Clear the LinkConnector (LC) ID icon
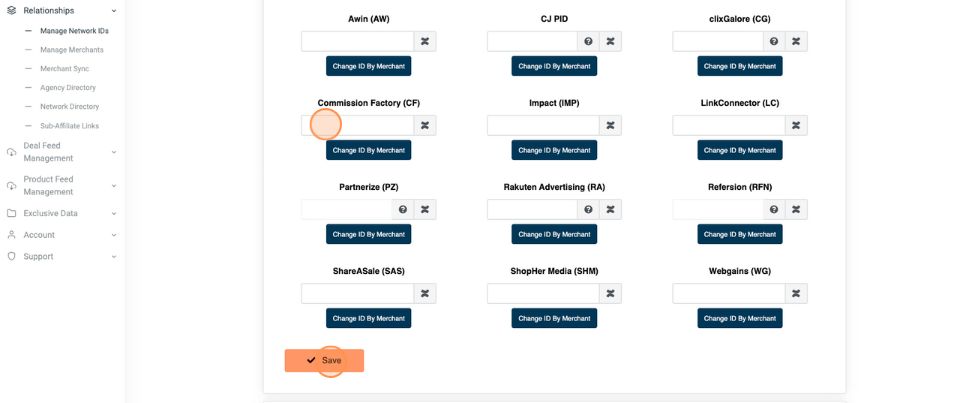 (796, 125)
